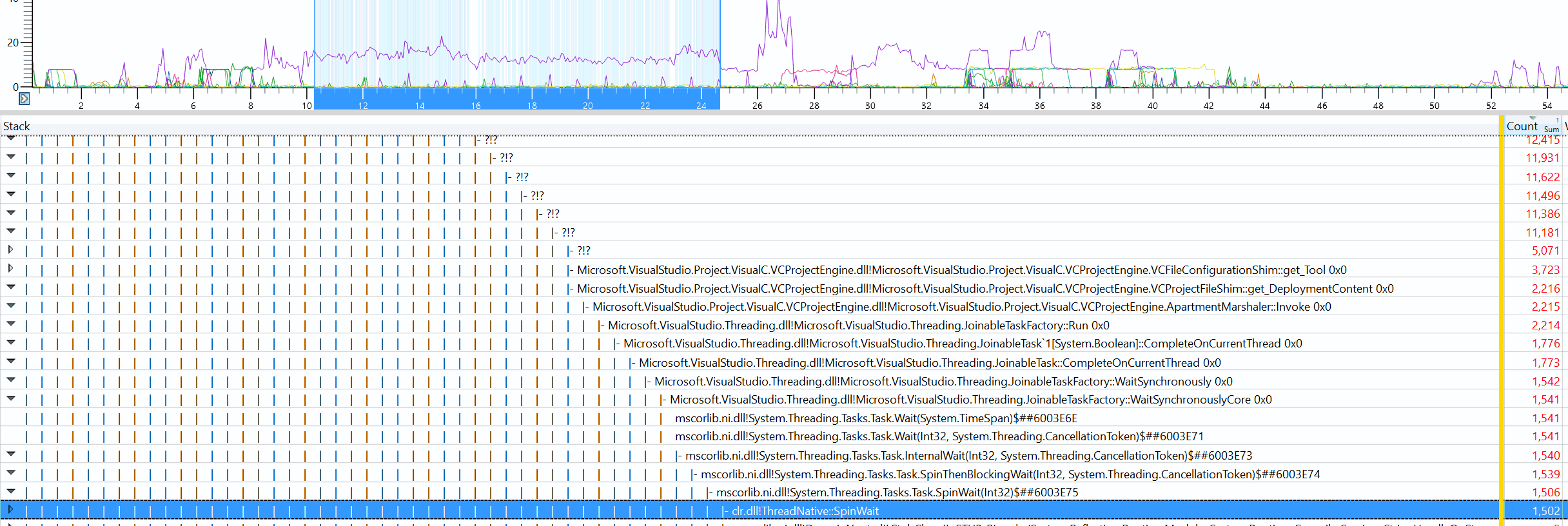1568x526 pixels.
Task: Click the count value 1,502 in selected row
Action: [1546, 511]
